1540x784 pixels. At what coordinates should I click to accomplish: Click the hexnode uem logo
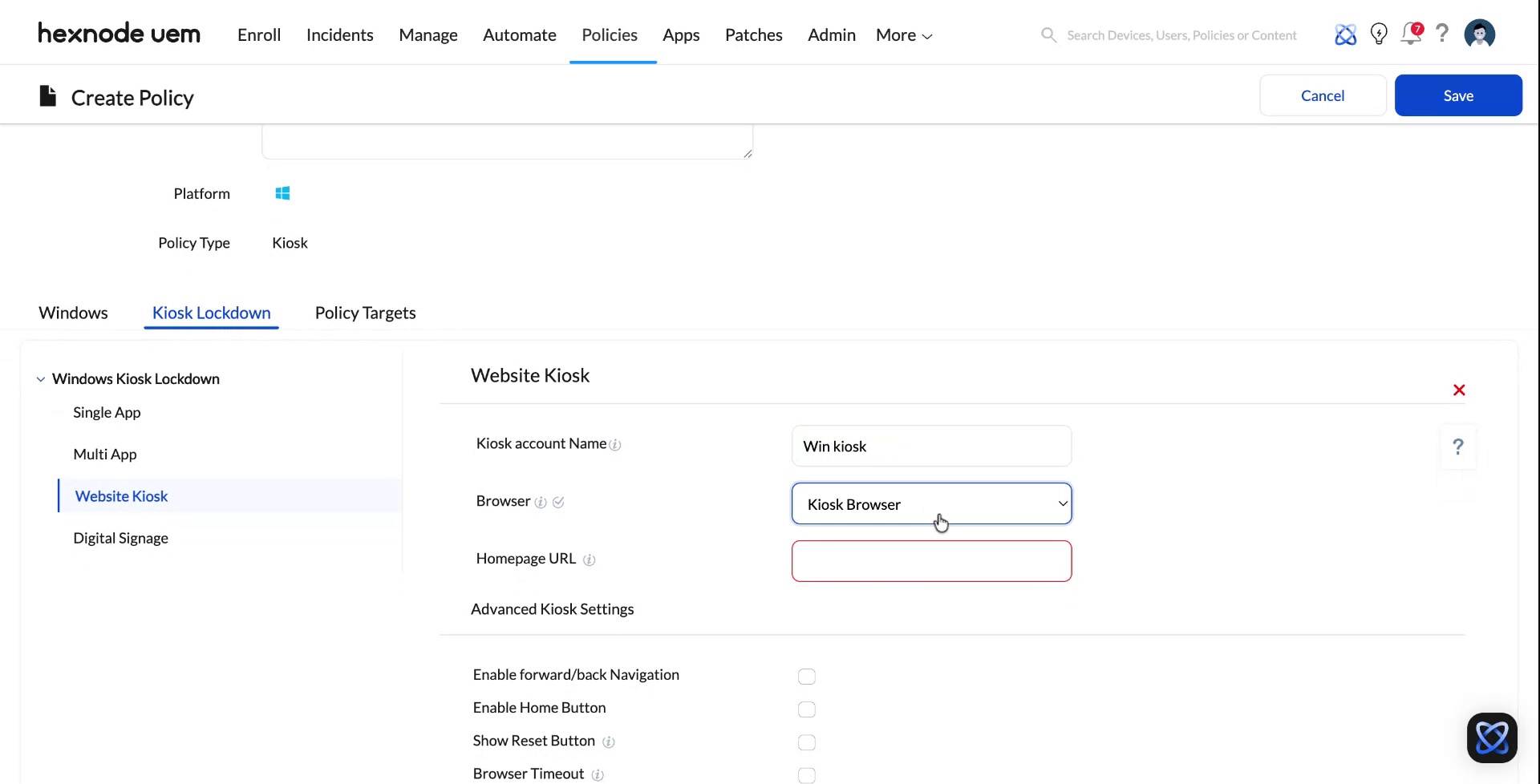pyautogui.click(x=119, y=33)
